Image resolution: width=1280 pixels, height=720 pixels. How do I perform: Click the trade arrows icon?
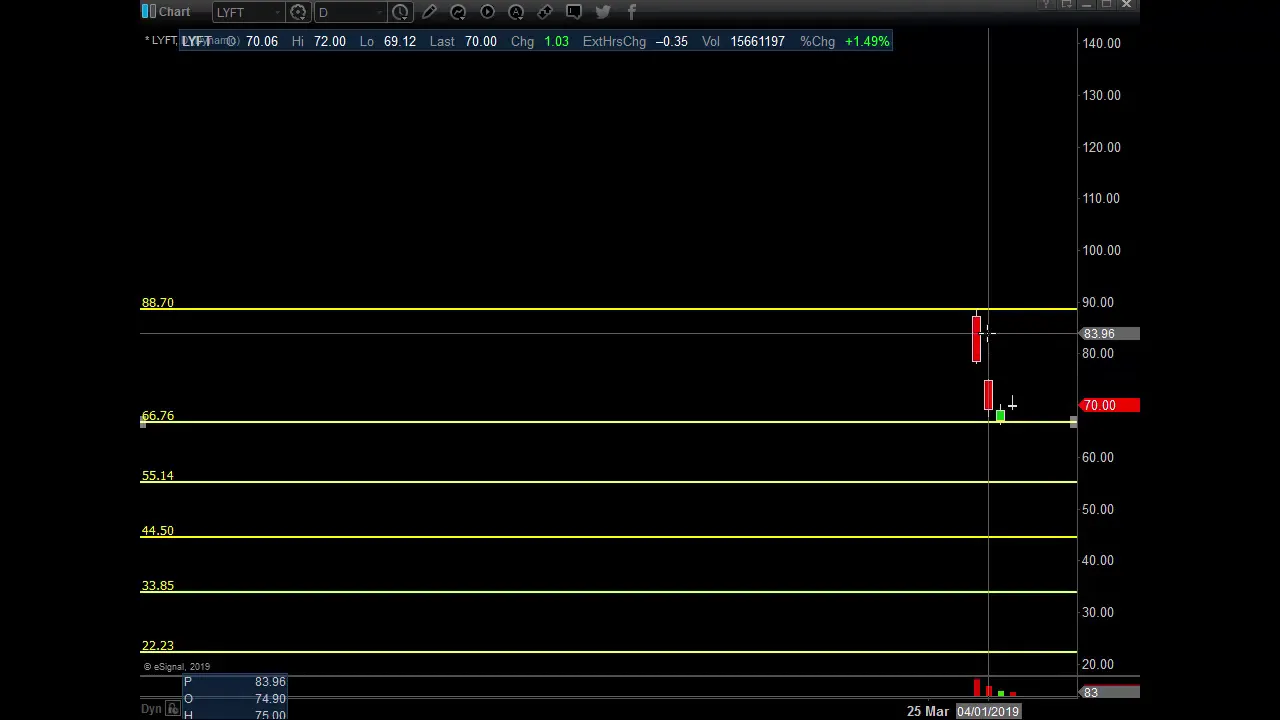click(545, 12)
